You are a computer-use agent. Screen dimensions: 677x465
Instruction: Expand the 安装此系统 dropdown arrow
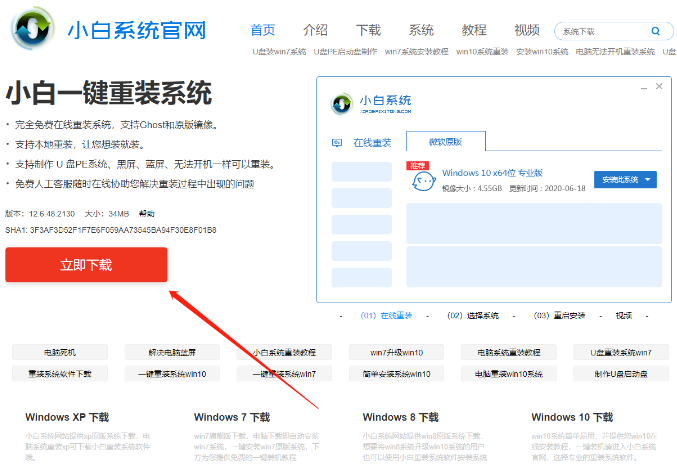pyautogui.click(x=648, y=180)
